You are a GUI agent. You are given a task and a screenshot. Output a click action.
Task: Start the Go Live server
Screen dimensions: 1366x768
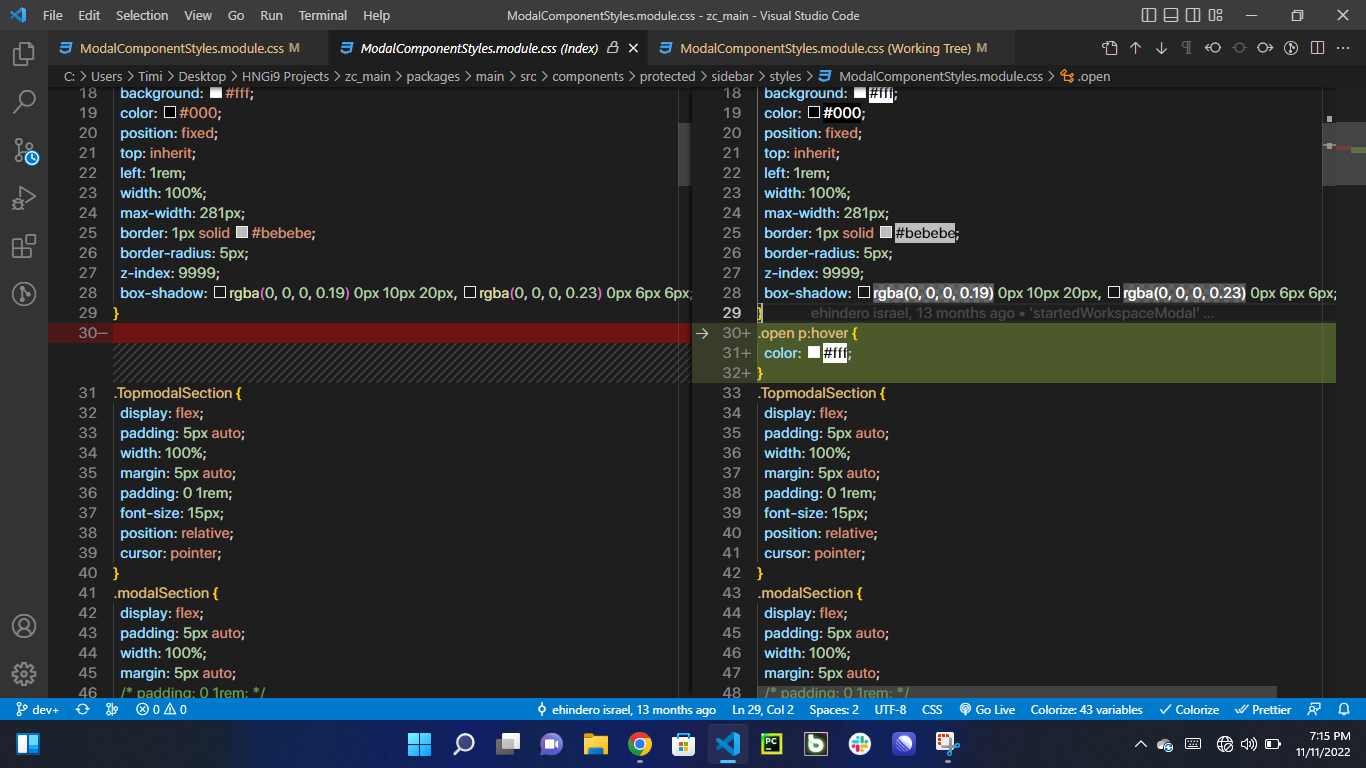[x=987, y=709]
